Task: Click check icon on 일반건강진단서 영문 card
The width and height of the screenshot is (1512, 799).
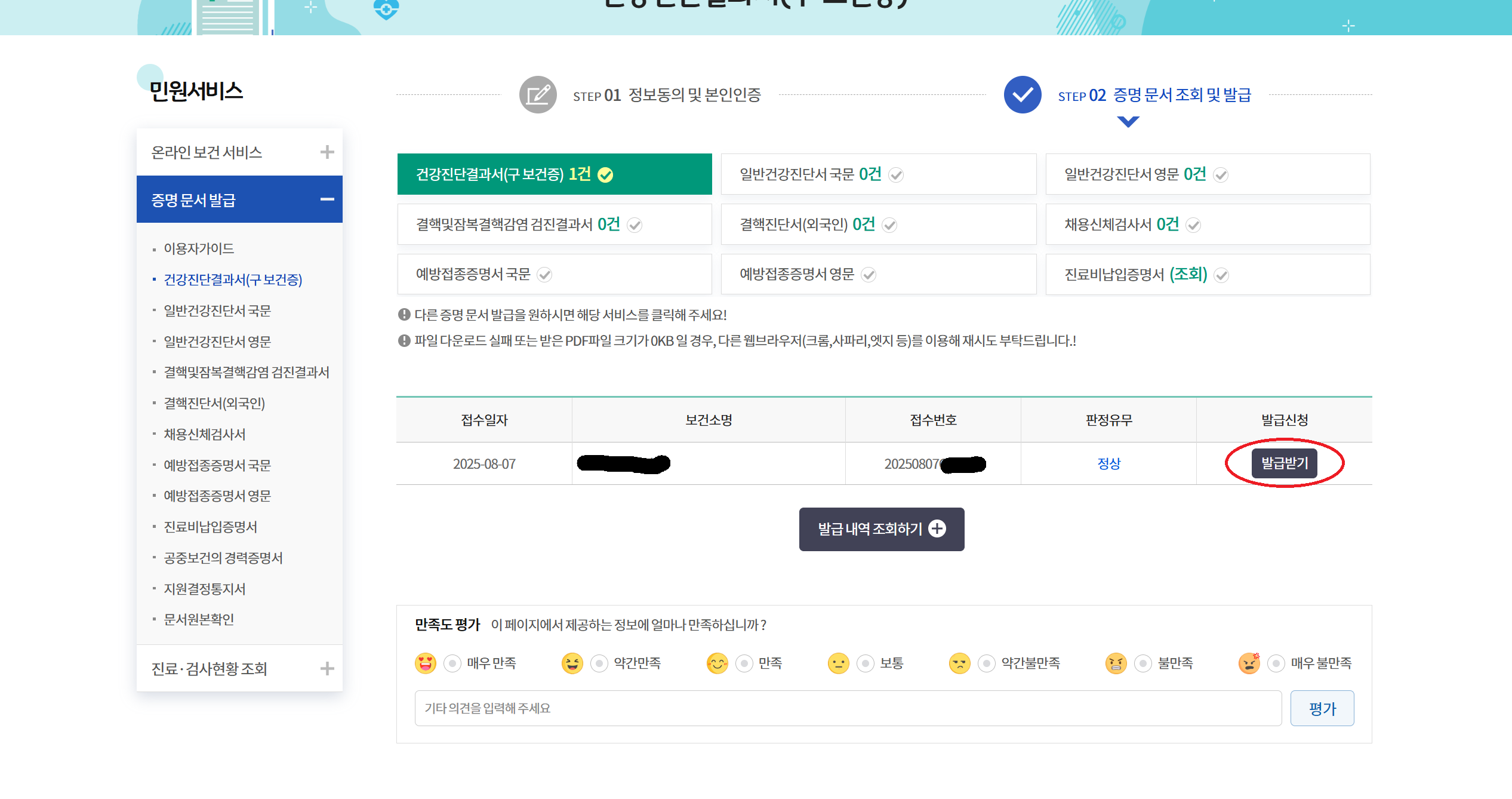Action: point(1221,175)
